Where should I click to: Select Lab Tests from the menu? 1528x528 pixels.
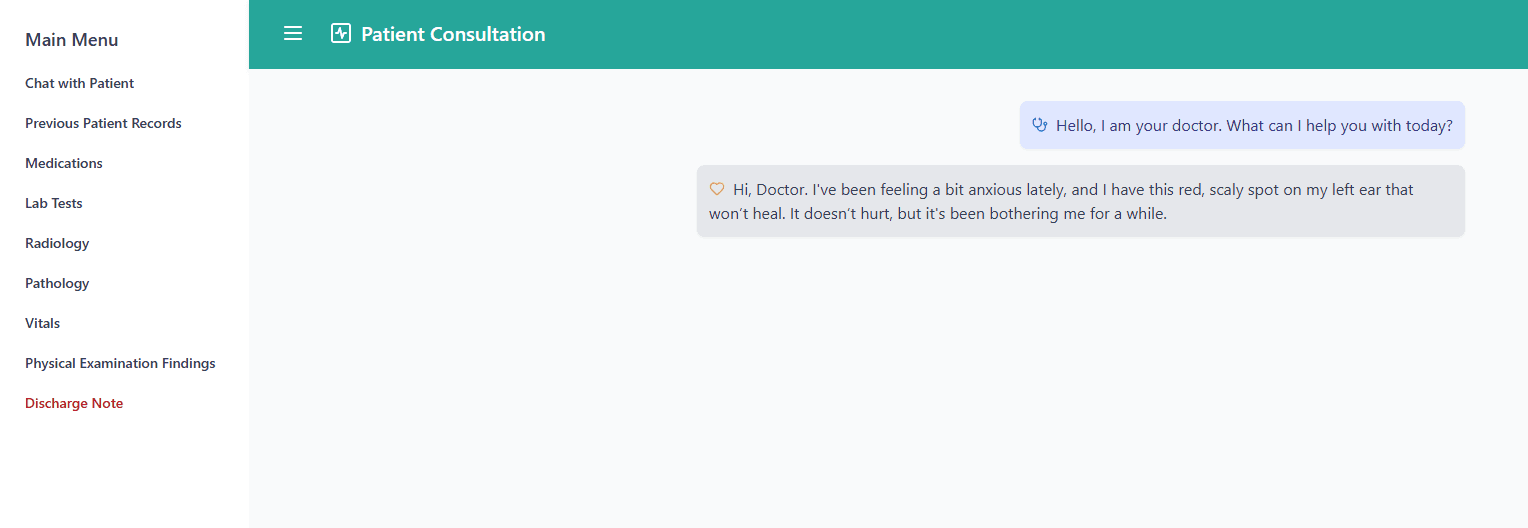click(x=54, y=203)
